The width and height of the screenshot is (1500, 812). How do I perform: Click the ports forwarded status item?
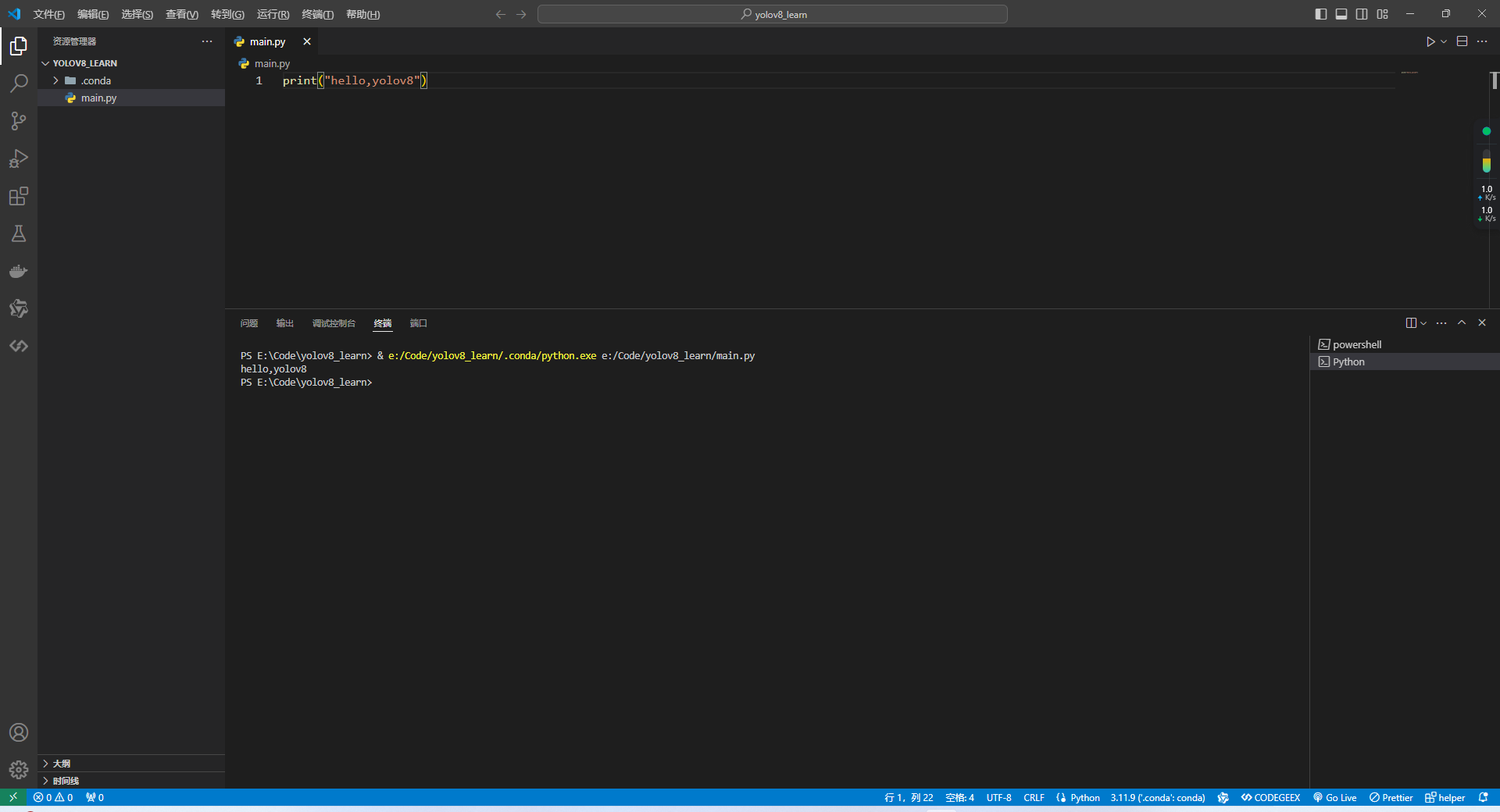[x=95, y=797]
